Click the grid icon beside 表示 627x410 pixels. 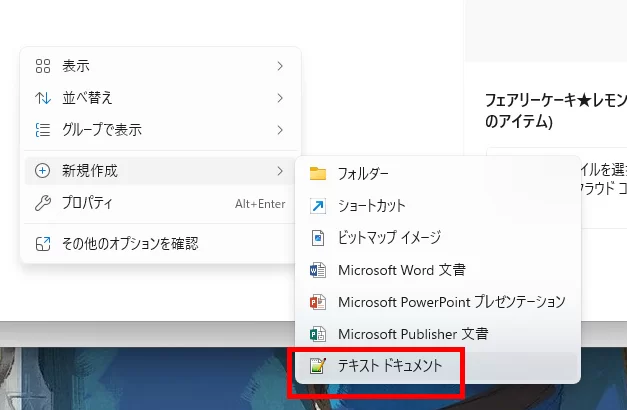tap(42, 66)
